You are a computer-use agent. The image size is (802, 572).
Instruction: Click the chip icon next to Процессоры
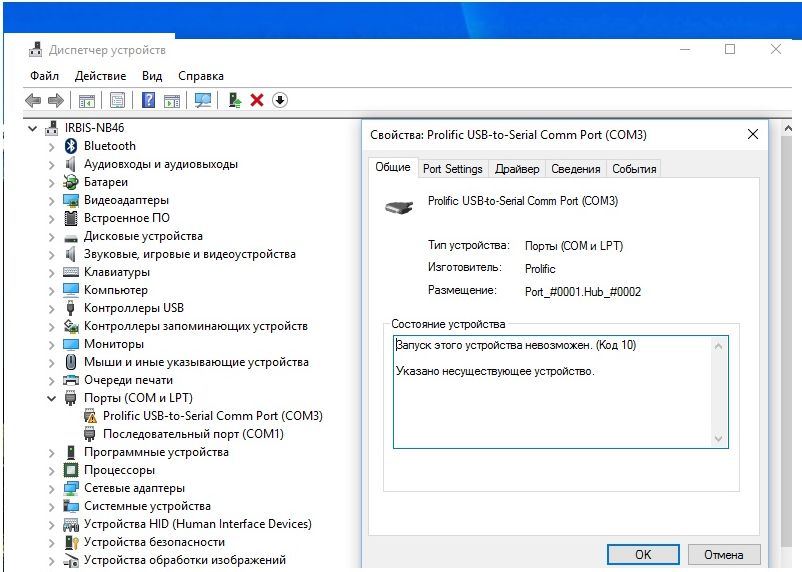pyautogui.click(x=71, y=470)
